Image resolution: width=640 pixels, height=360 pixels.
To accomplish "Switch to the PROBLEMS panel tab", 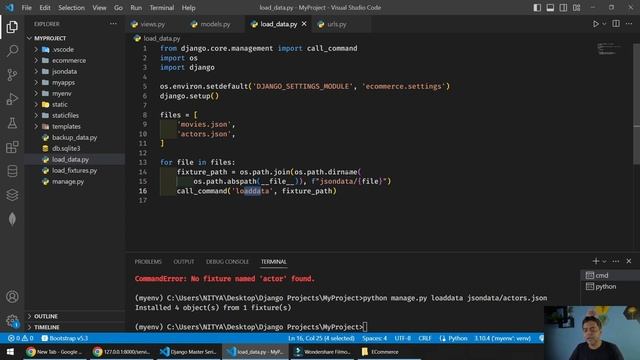I will 148,262.
